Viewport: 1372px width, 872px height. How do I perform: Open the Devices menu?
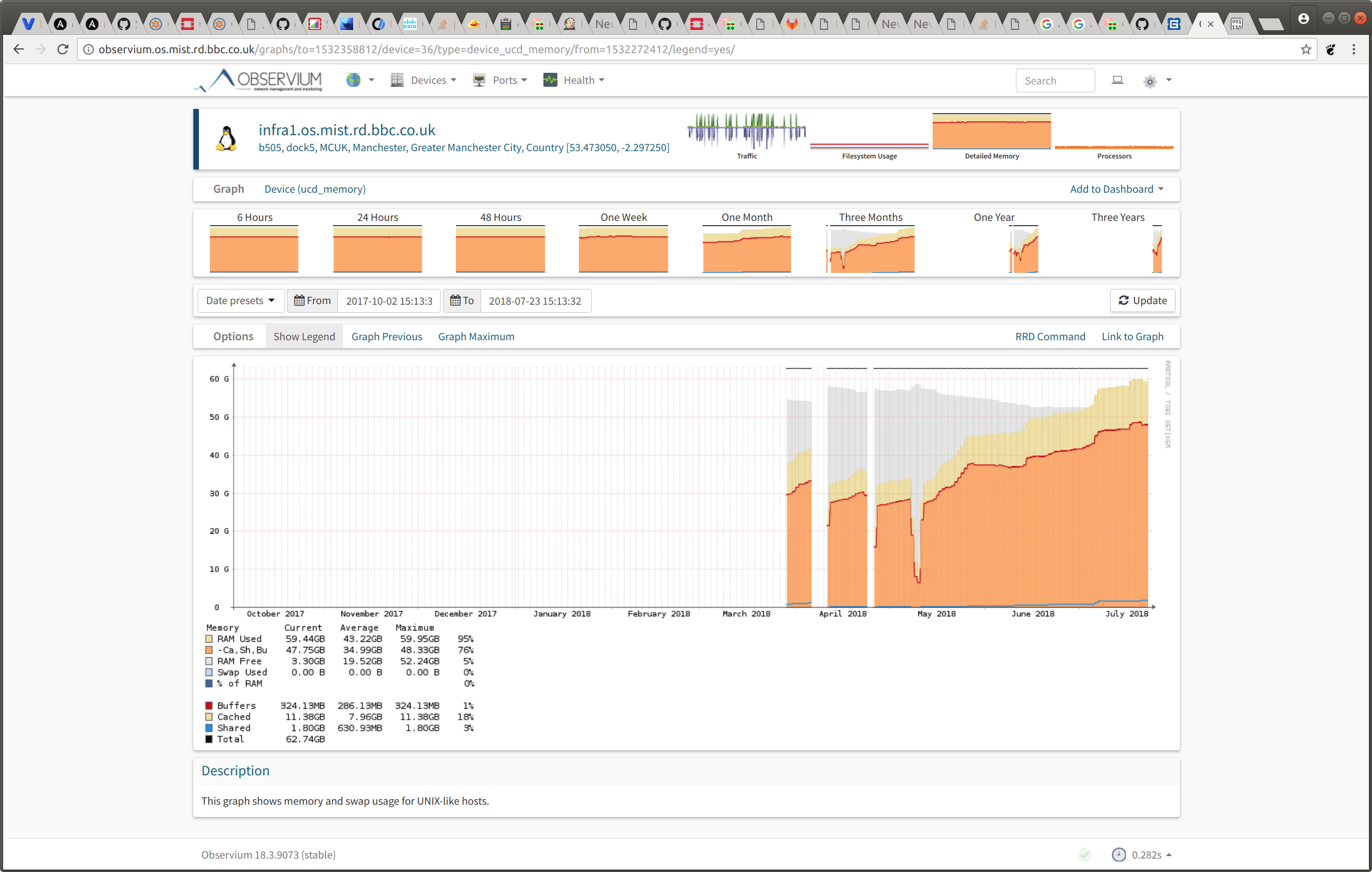click(x=423, y=80)
